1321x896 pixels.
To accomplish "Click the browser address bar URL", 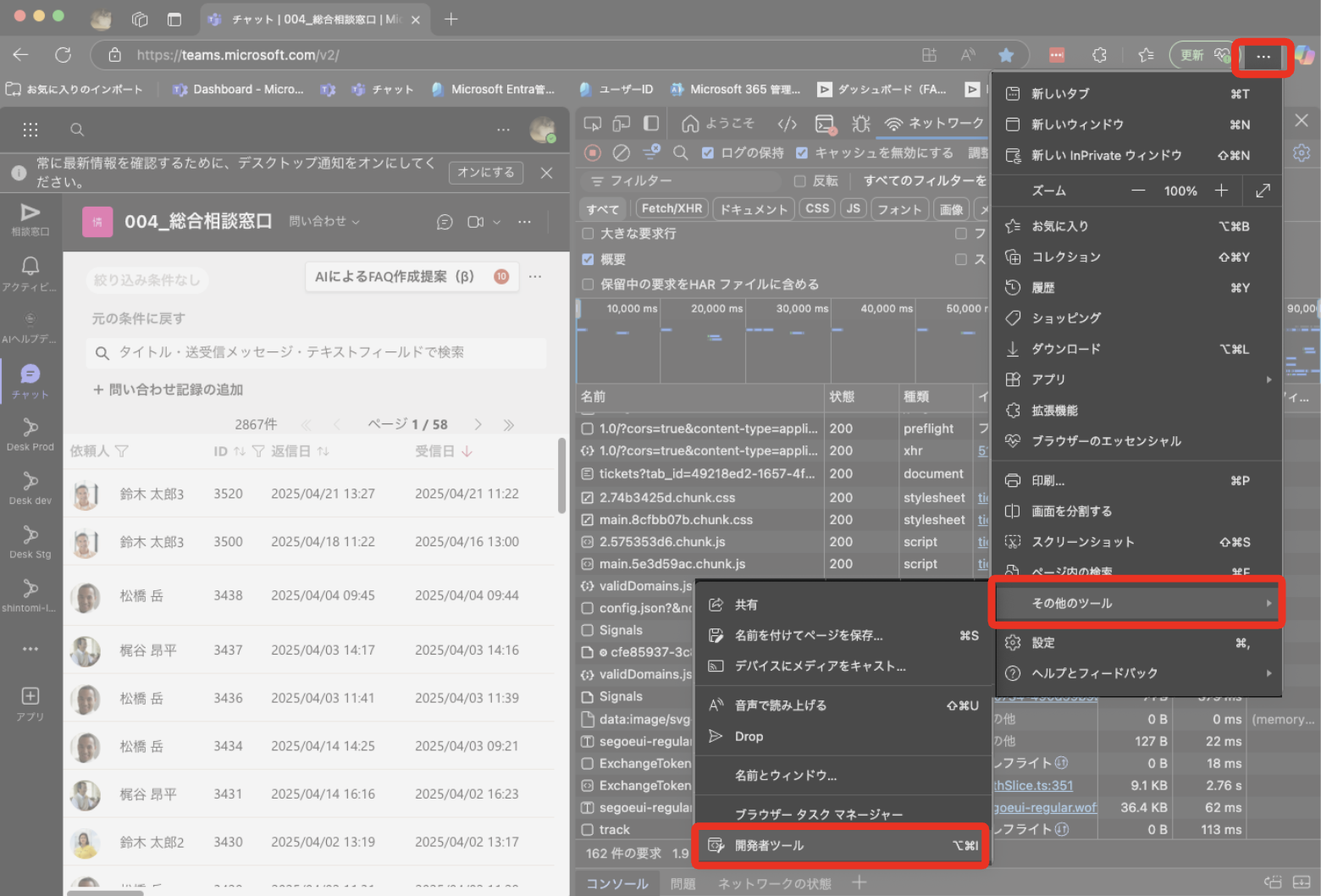I will tap(238, 55).
